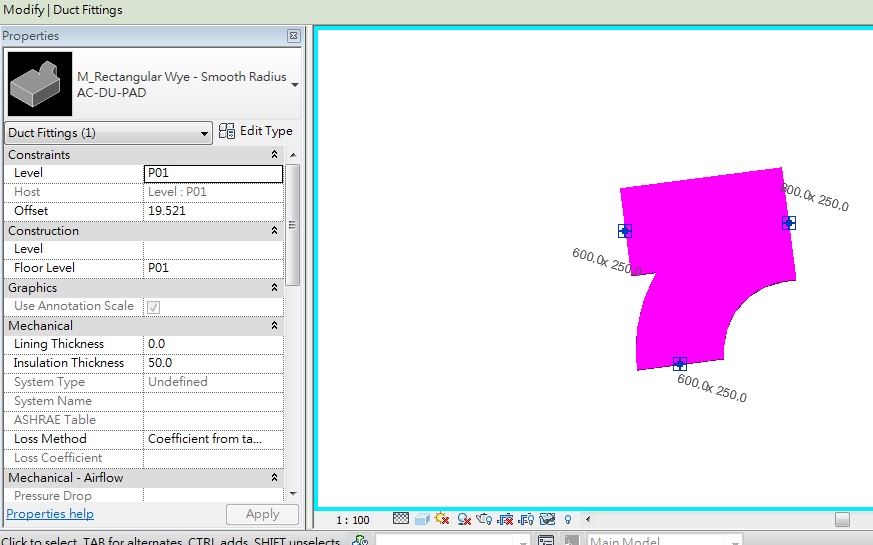Open the active workset dropdown in the status bar
This screenshot has height=545, width=873.
coord(453,540)
